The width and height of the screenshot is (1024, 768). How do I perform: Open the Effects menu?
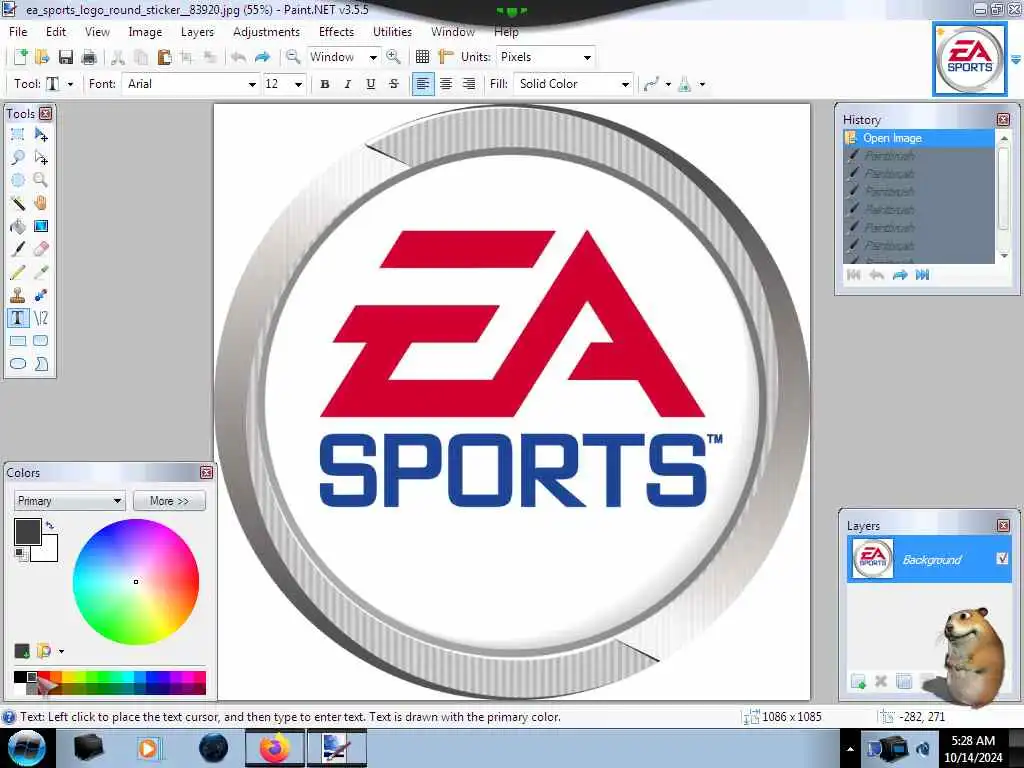point(336,31)
